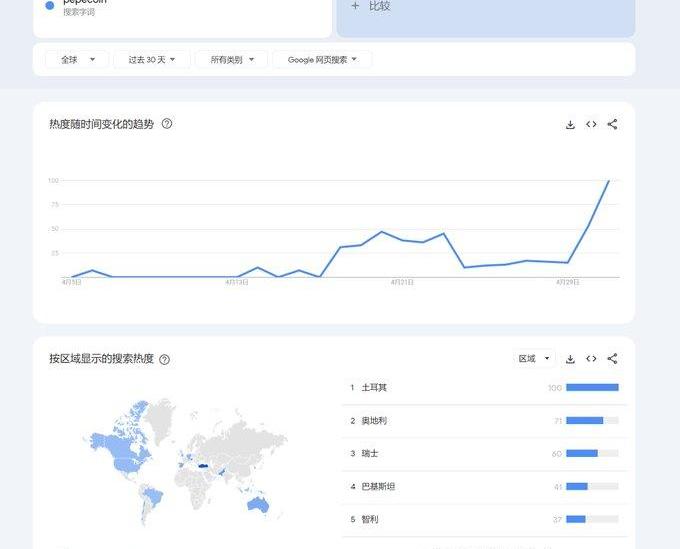Image resolution: width=680 pixels, height=549 pixels.
Task: Click embed icon for trend chart
Action: point(591,125)
